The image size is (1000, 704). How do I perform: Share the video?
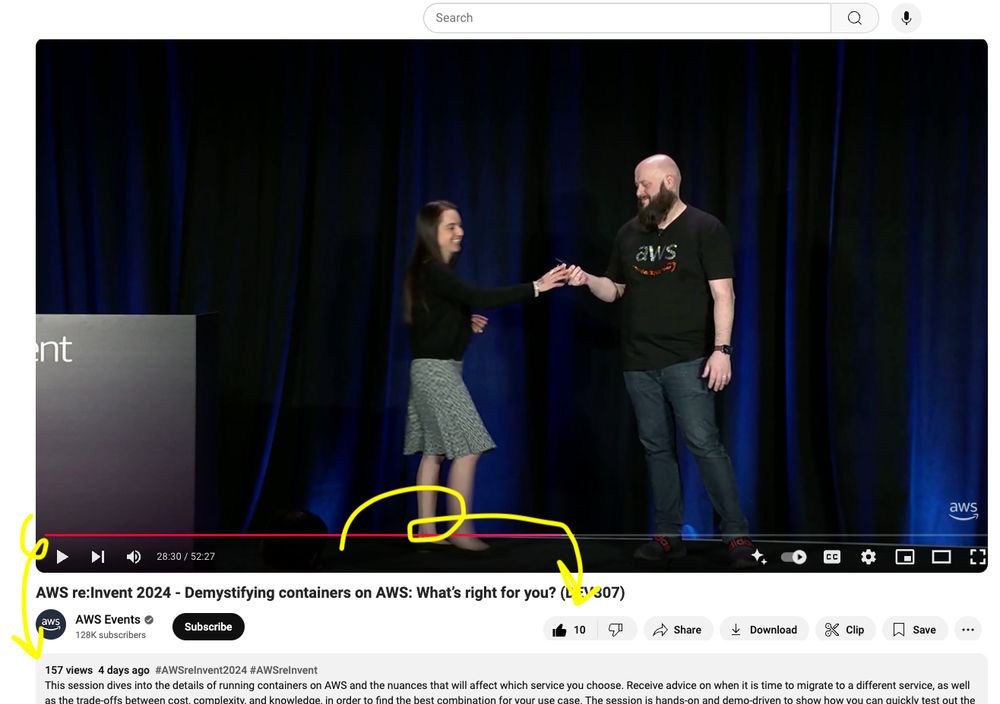point(677,630)
